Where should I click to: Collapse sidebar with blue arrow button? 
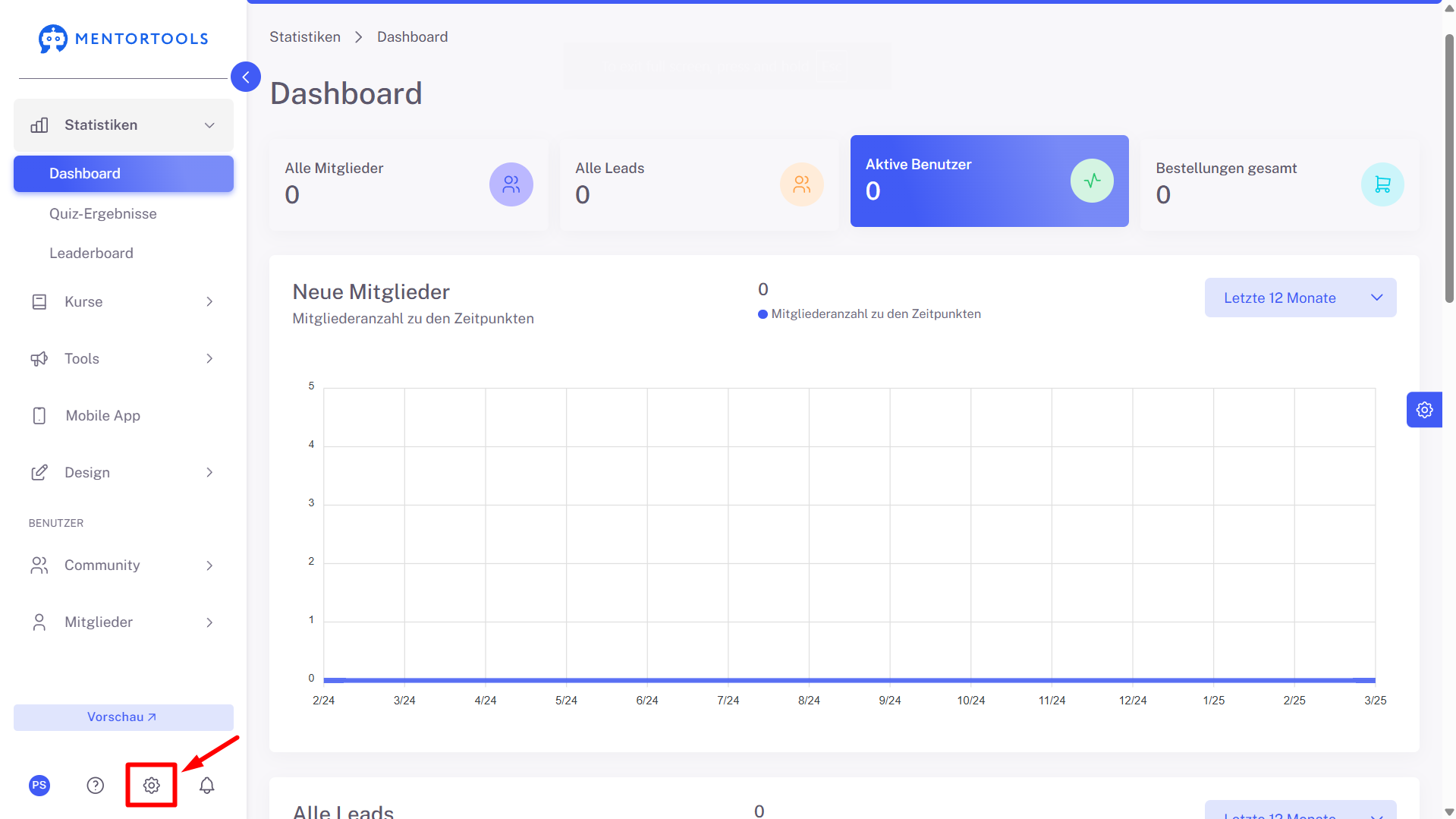pos(246,77)
